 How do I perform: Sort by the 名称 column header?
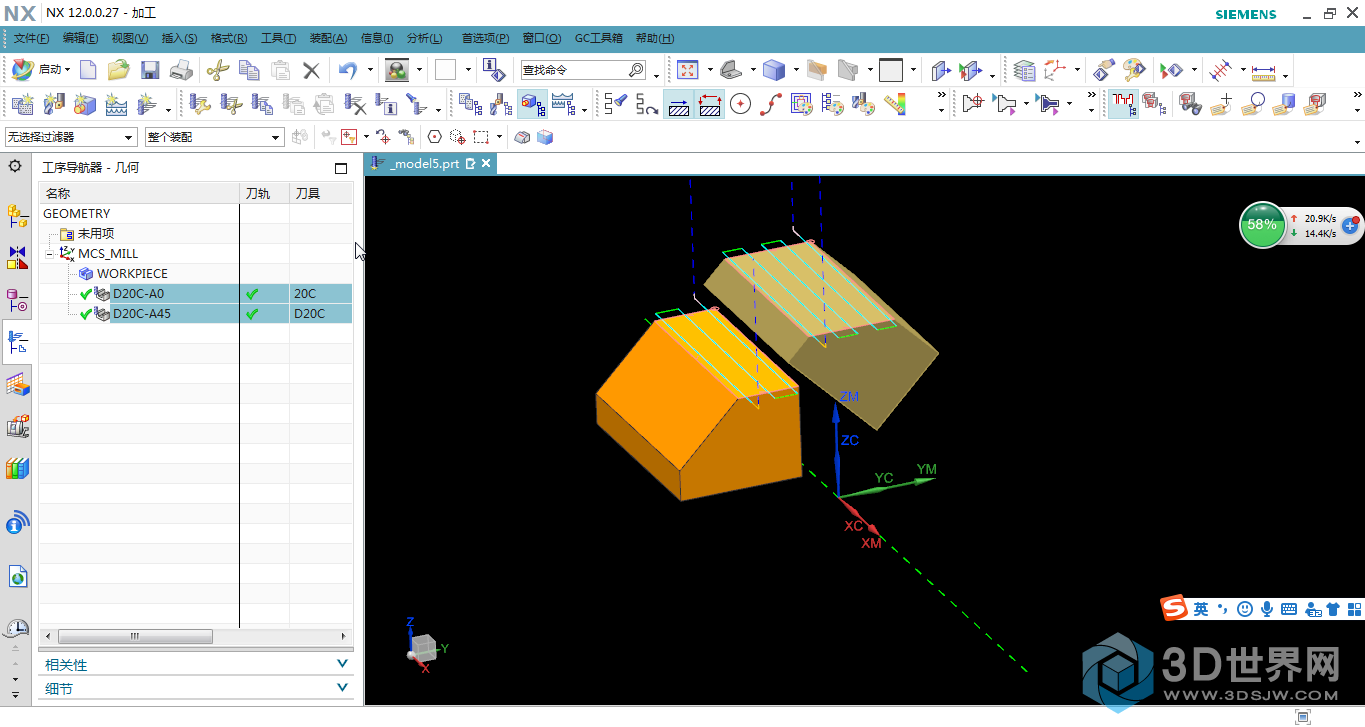click(x=139, y=193)
